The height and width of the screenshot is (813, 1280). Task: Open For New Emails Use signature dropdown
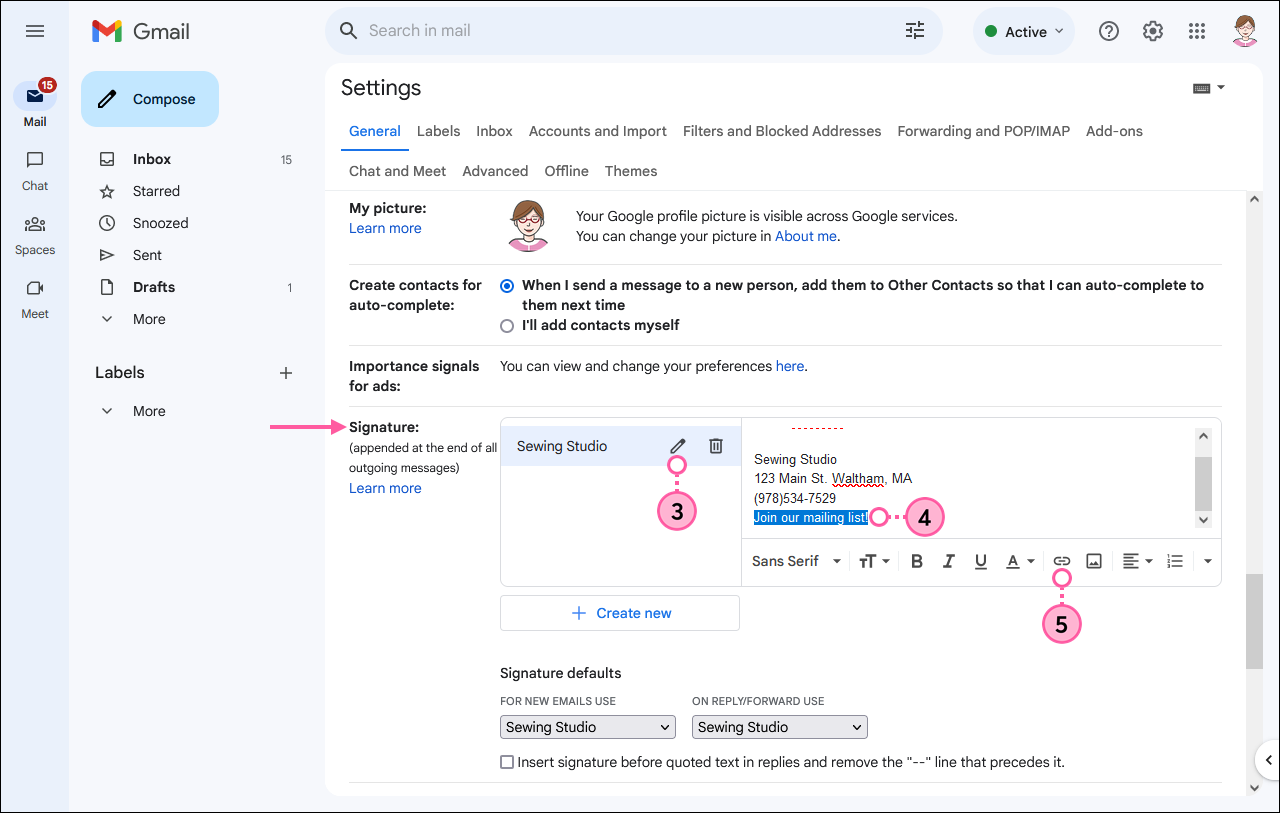point(588,727)
